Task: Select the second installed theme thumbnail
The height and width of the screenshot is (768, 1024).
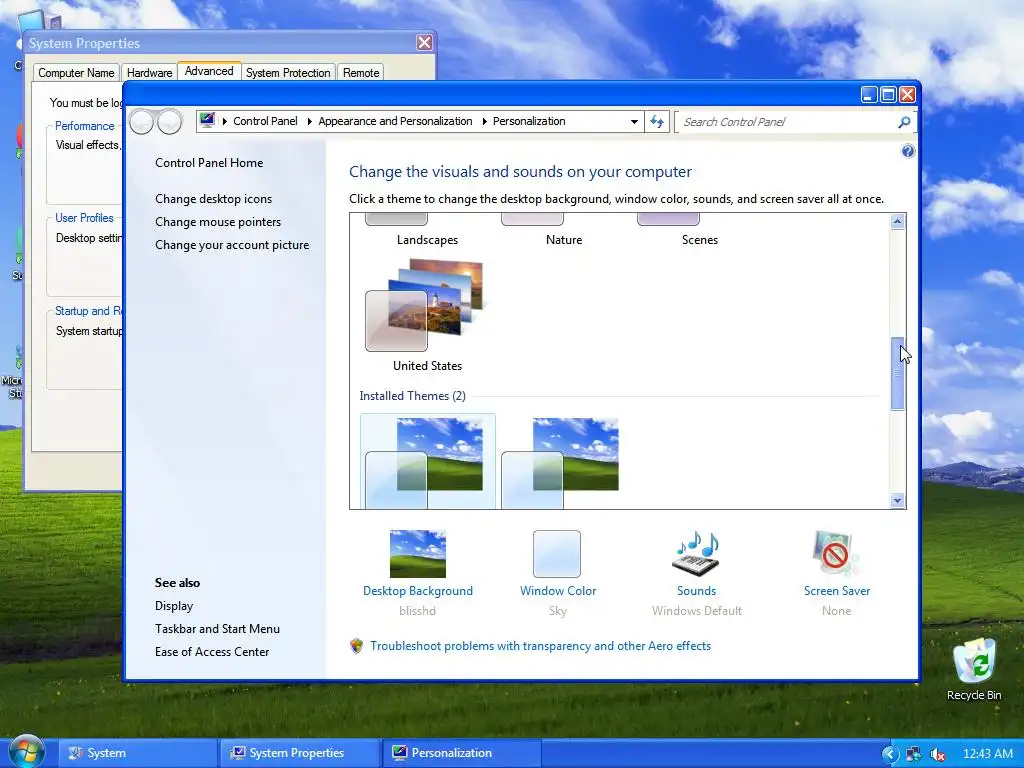Action: (560, 462)
